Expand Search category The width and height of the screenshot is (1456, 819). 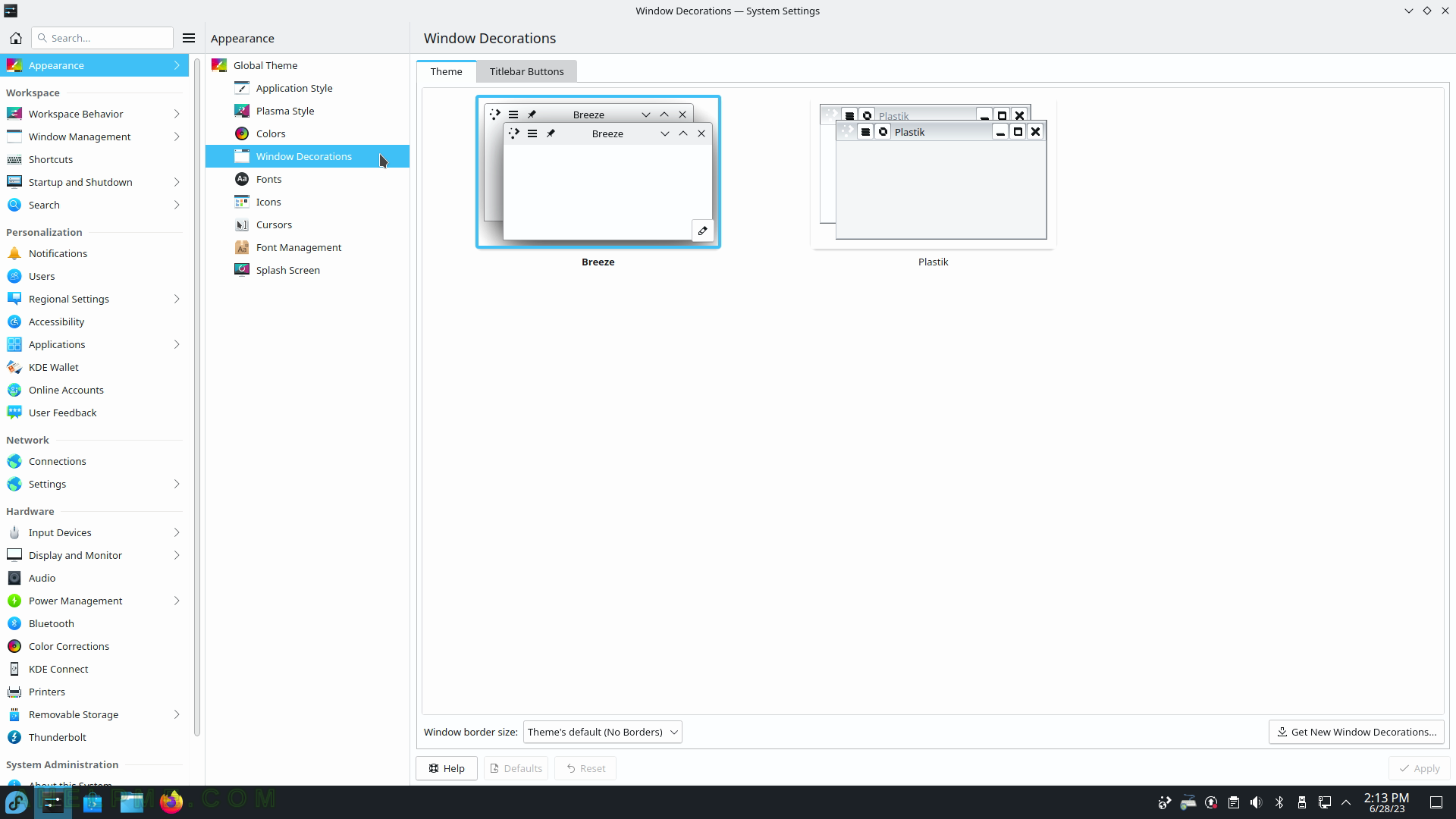point(95,205)
